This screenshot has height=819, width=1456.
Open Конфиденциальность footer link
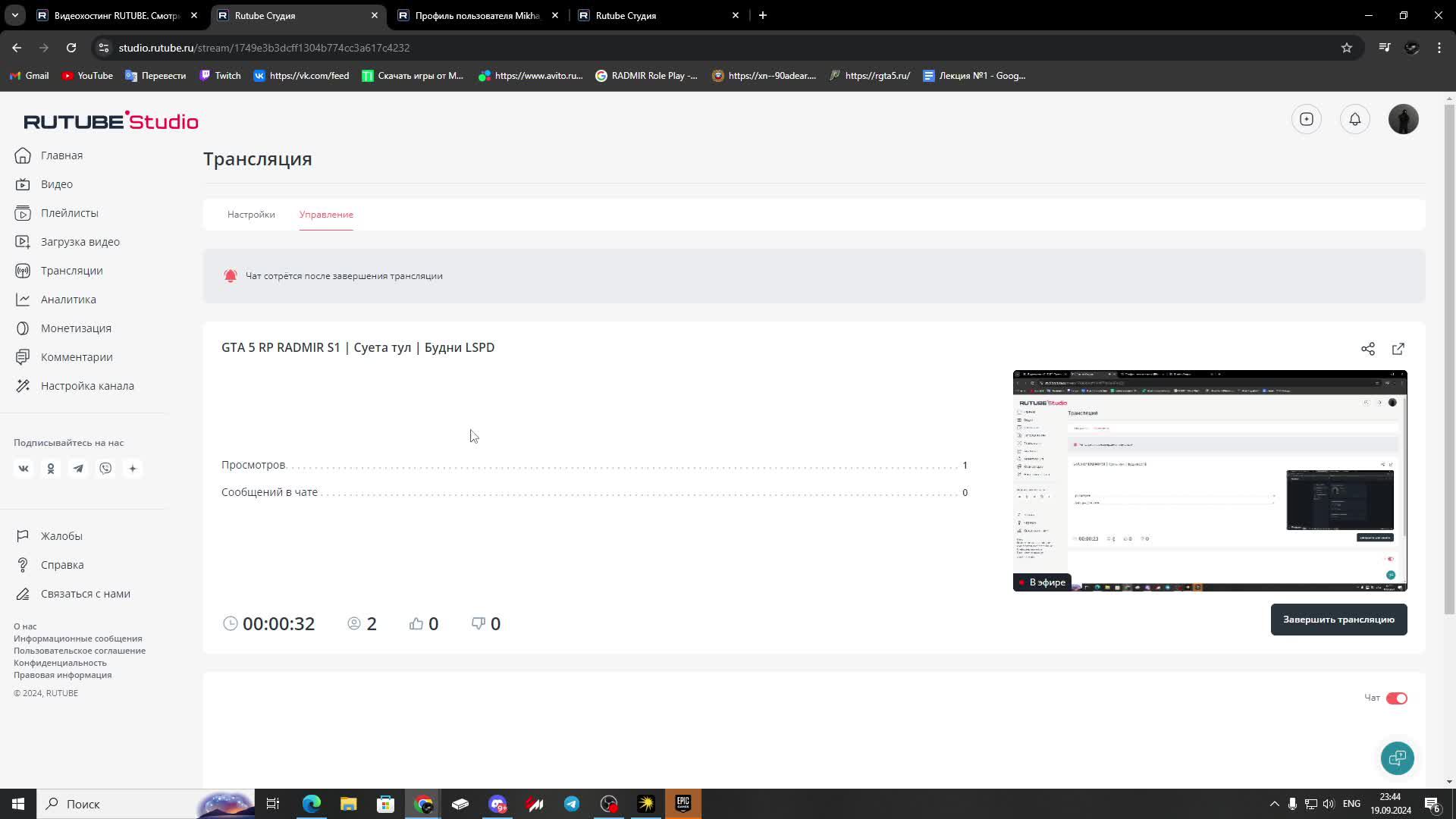[x=60, y=663]
